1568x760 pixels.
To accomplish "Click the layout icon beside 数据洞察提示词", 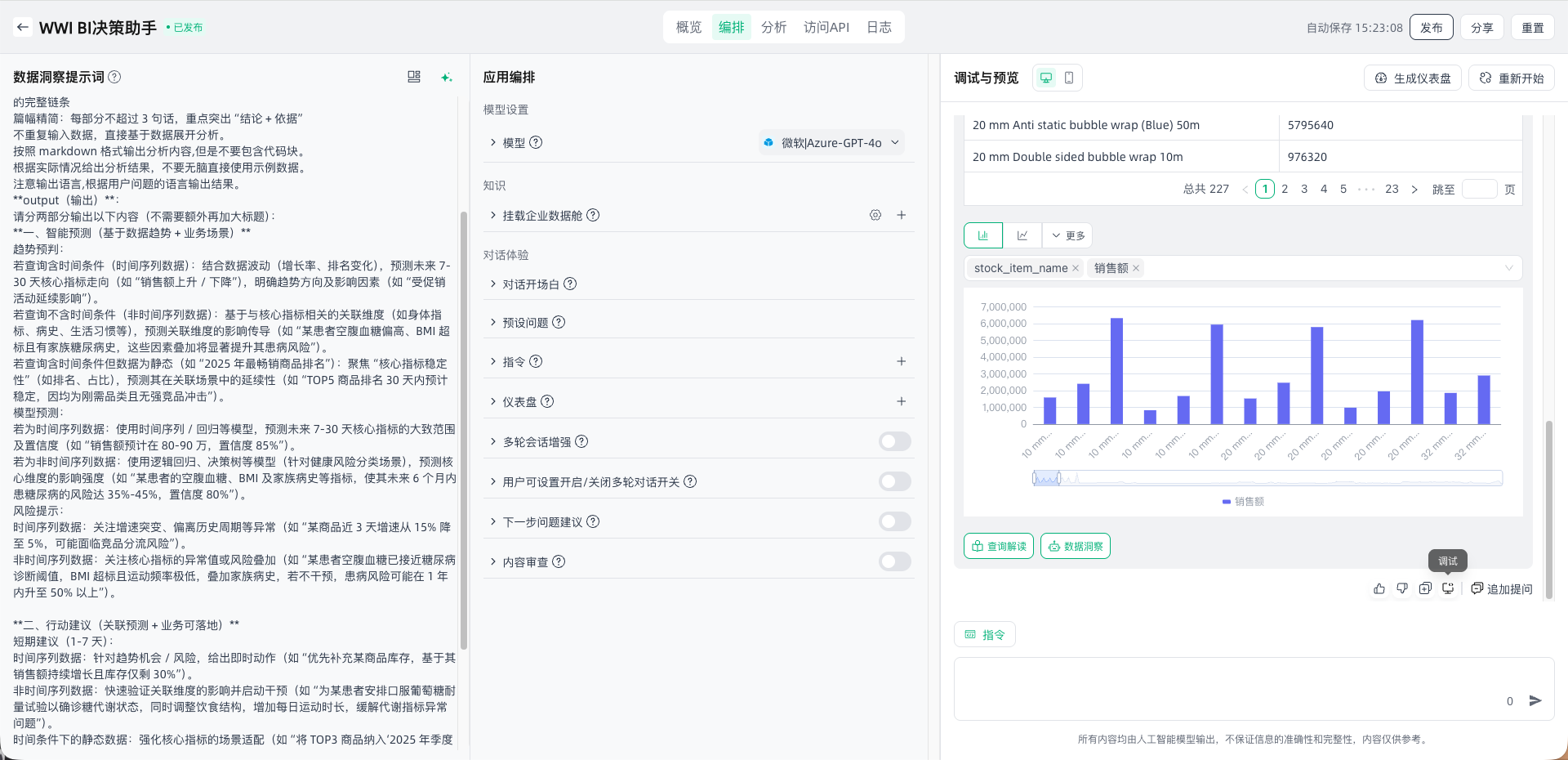I will (x=414, y=77).
